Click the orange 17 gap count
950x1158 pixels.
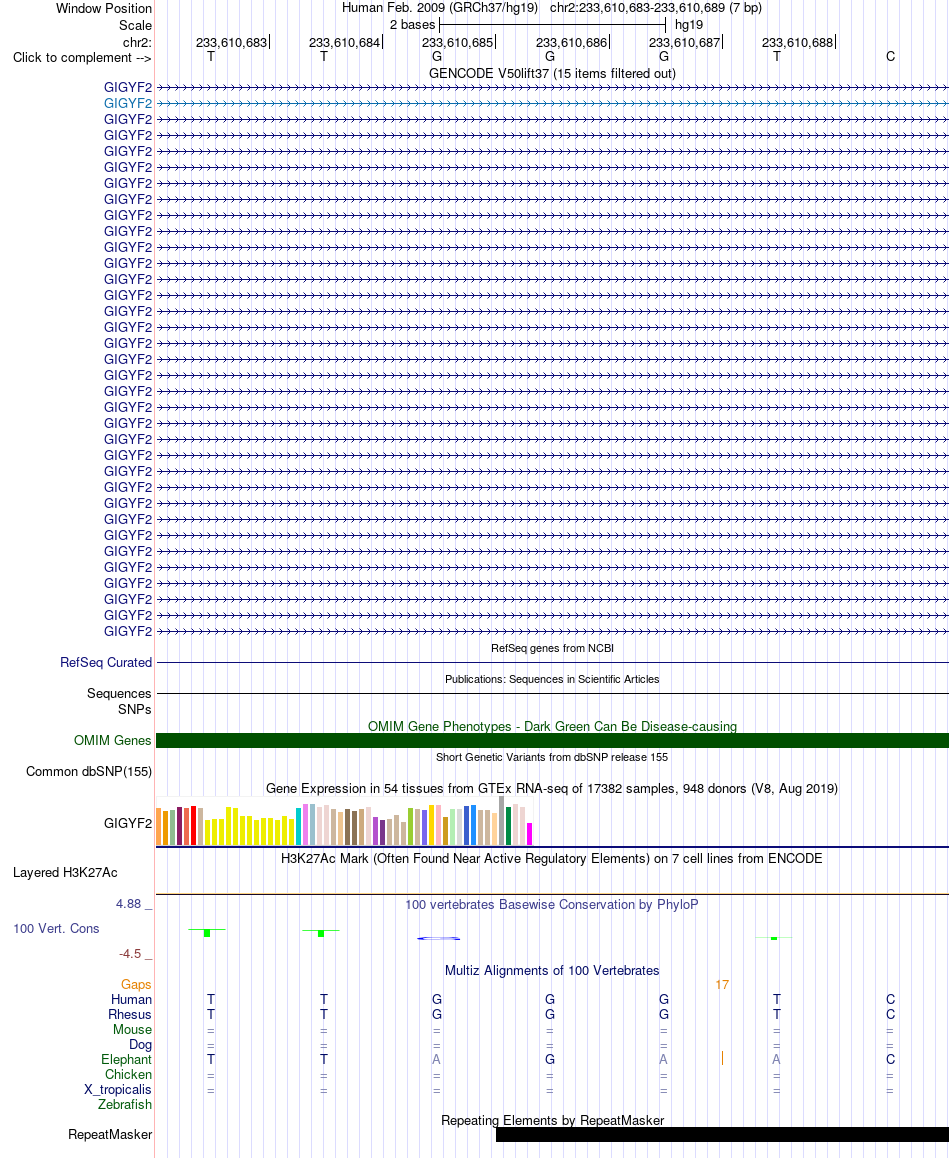[722, 984]
